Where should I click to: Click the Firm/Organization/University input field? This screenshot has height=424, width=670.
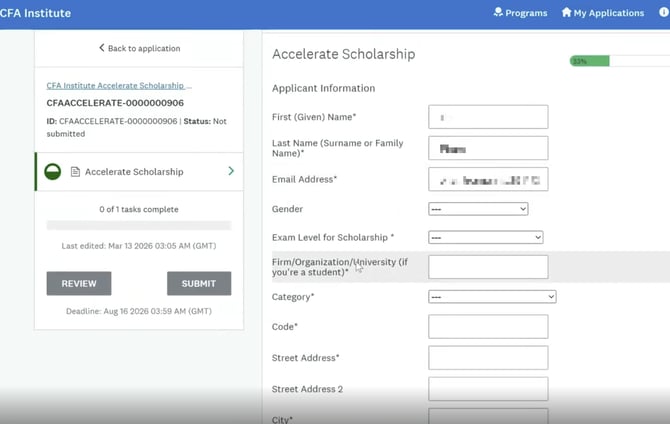coord(488,267)
